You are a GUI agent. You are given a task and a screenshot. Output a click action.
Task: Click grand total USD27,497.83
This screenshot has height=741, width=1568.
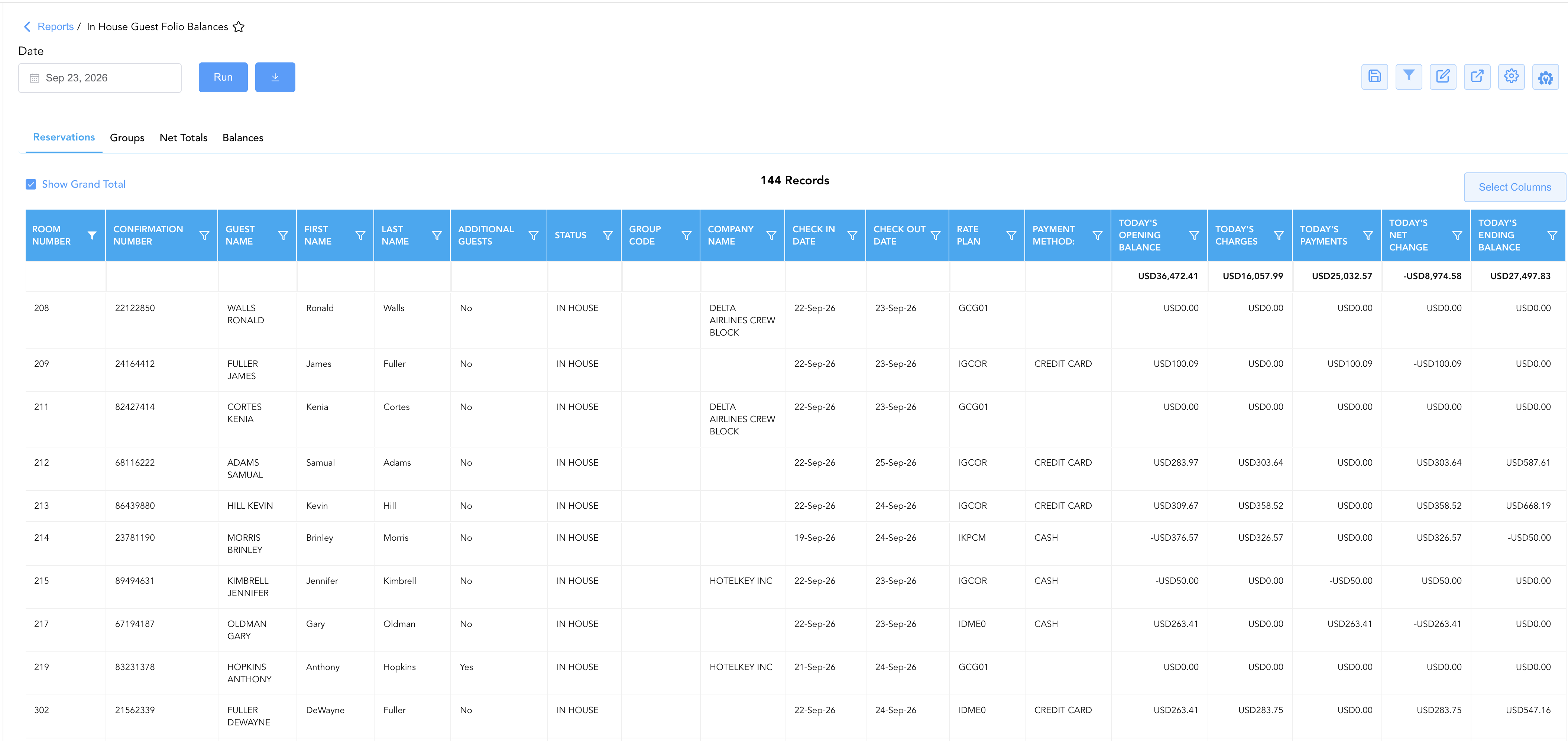point(1520,276)
